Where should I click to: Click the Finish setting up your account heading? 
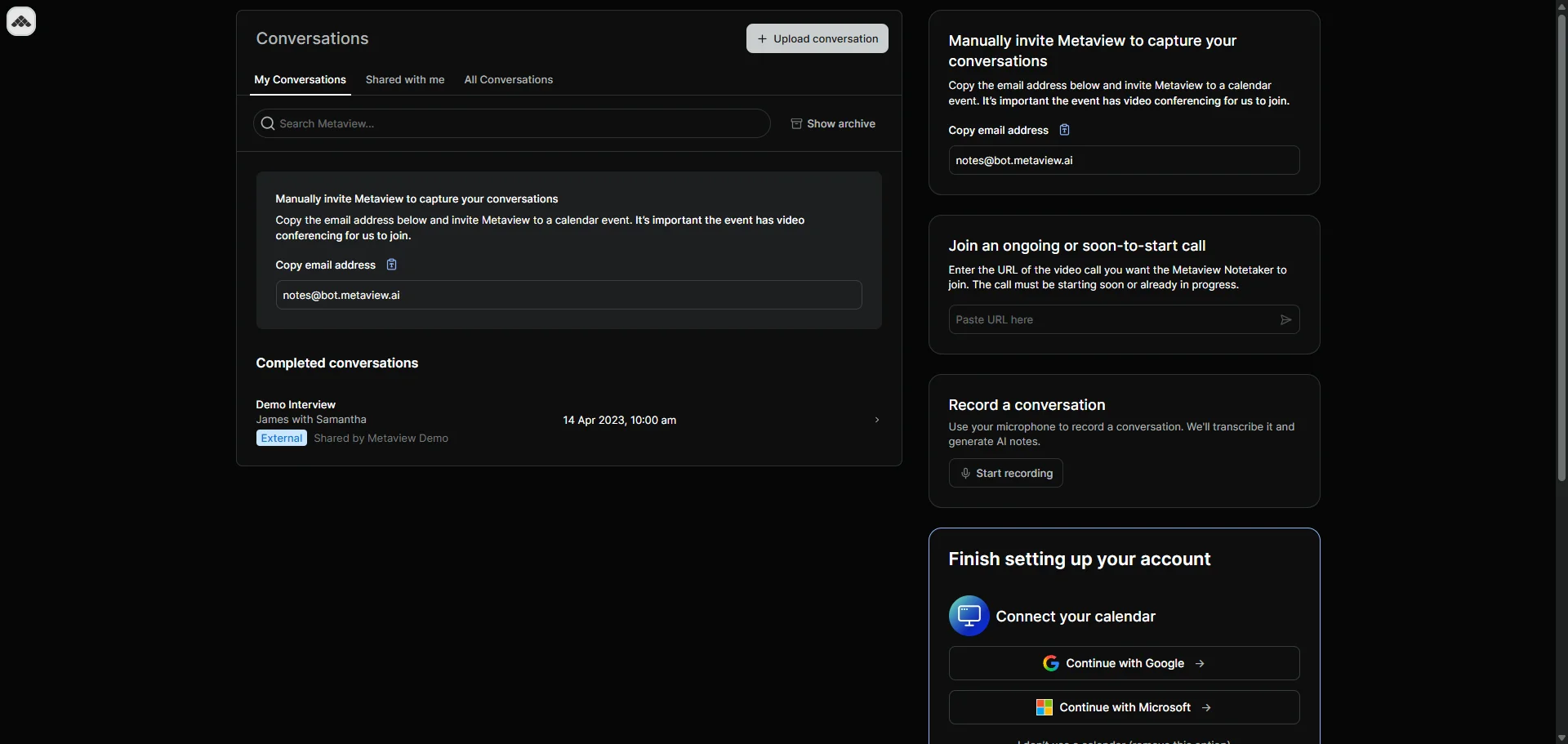click(1080, 559)
